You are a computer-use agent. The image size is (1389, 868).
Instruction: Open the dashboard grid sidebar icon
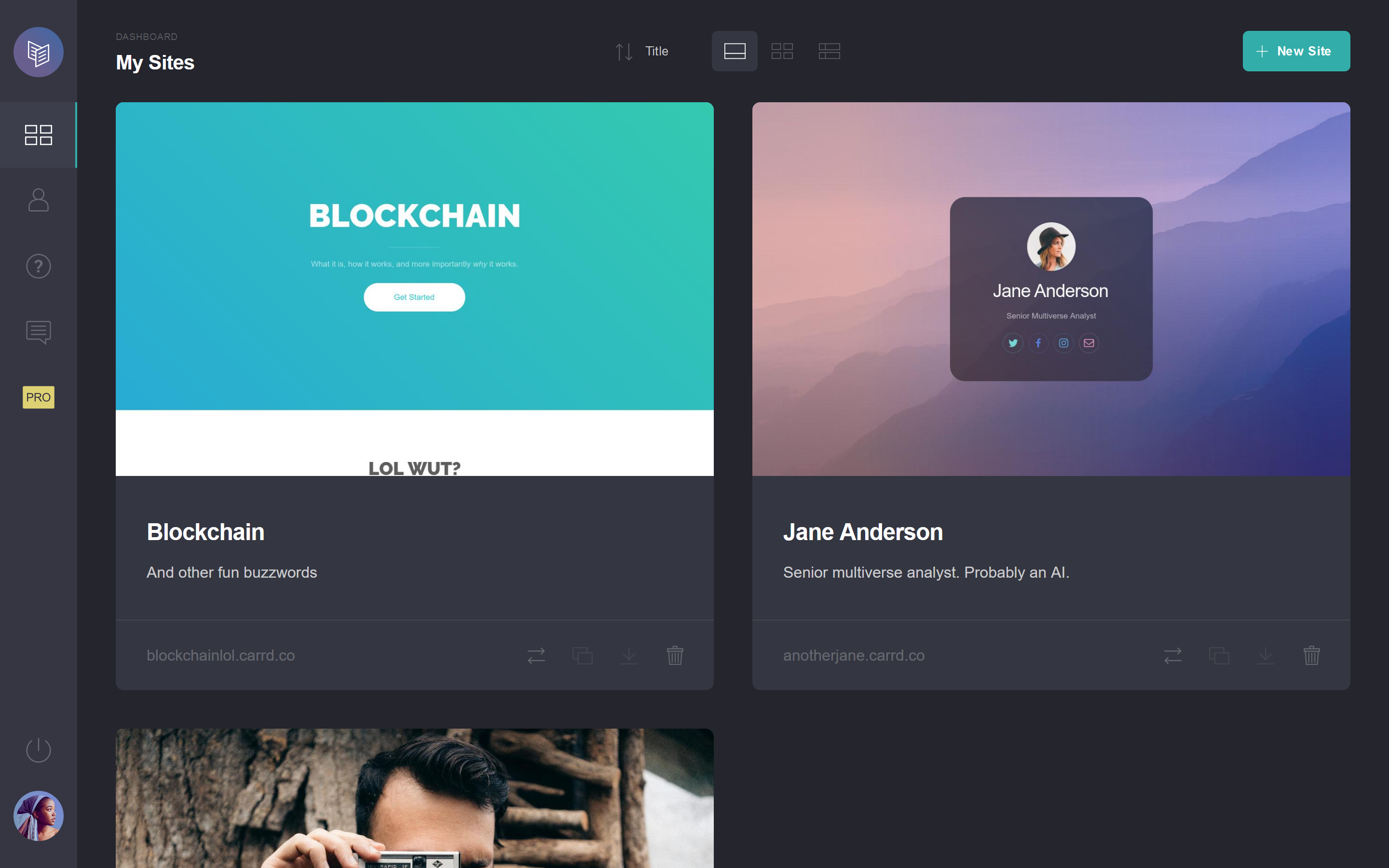[x=39, y=135]
